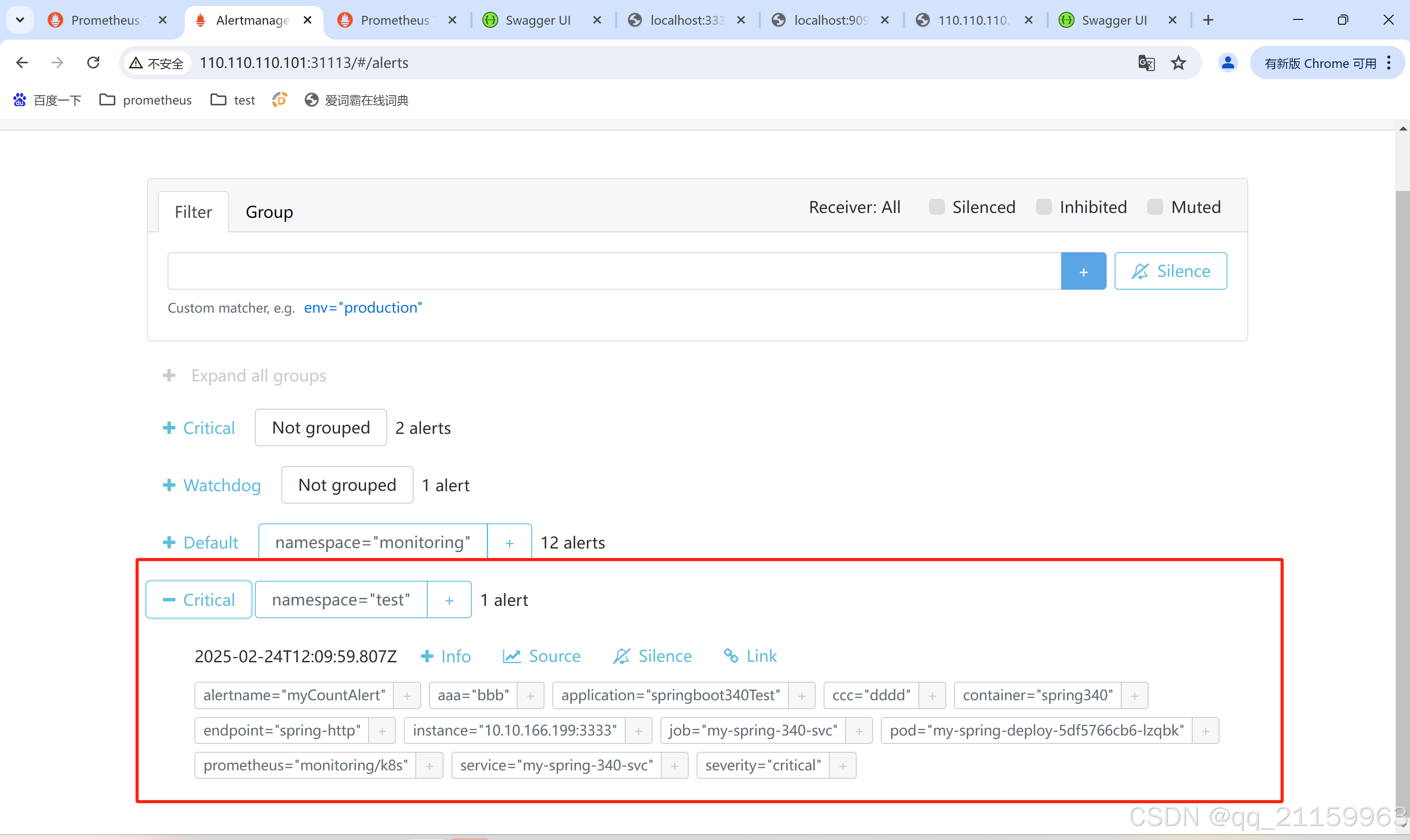Focus the custom matcher filter input
Viewport: 1410px width, 840px height.
coord(614,271)
